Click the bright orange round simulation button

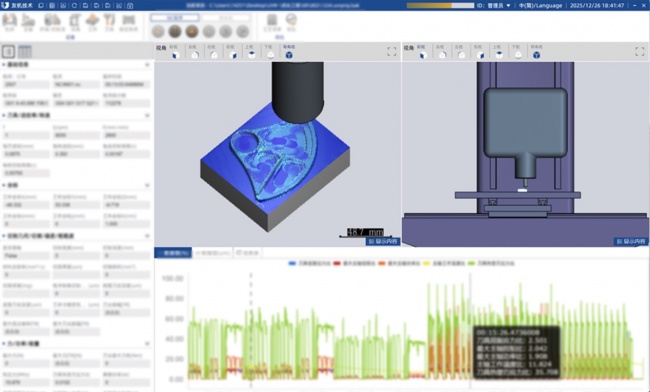[192, 31]
